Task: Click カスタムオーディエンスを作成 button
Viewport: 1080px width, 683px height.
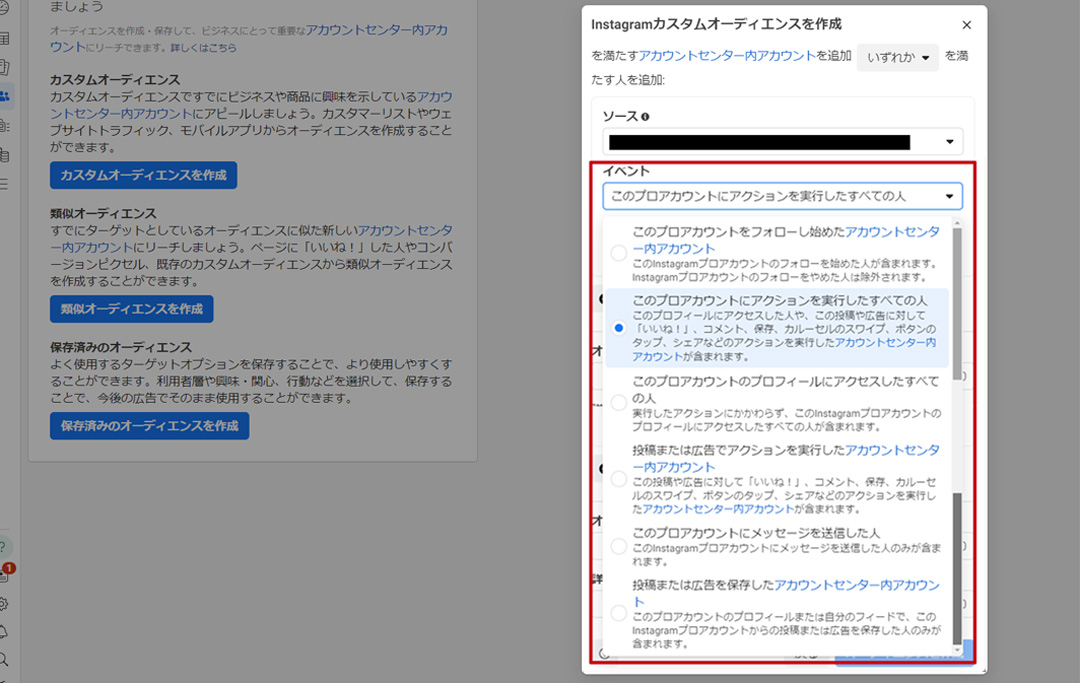Action: pos(143,175)
